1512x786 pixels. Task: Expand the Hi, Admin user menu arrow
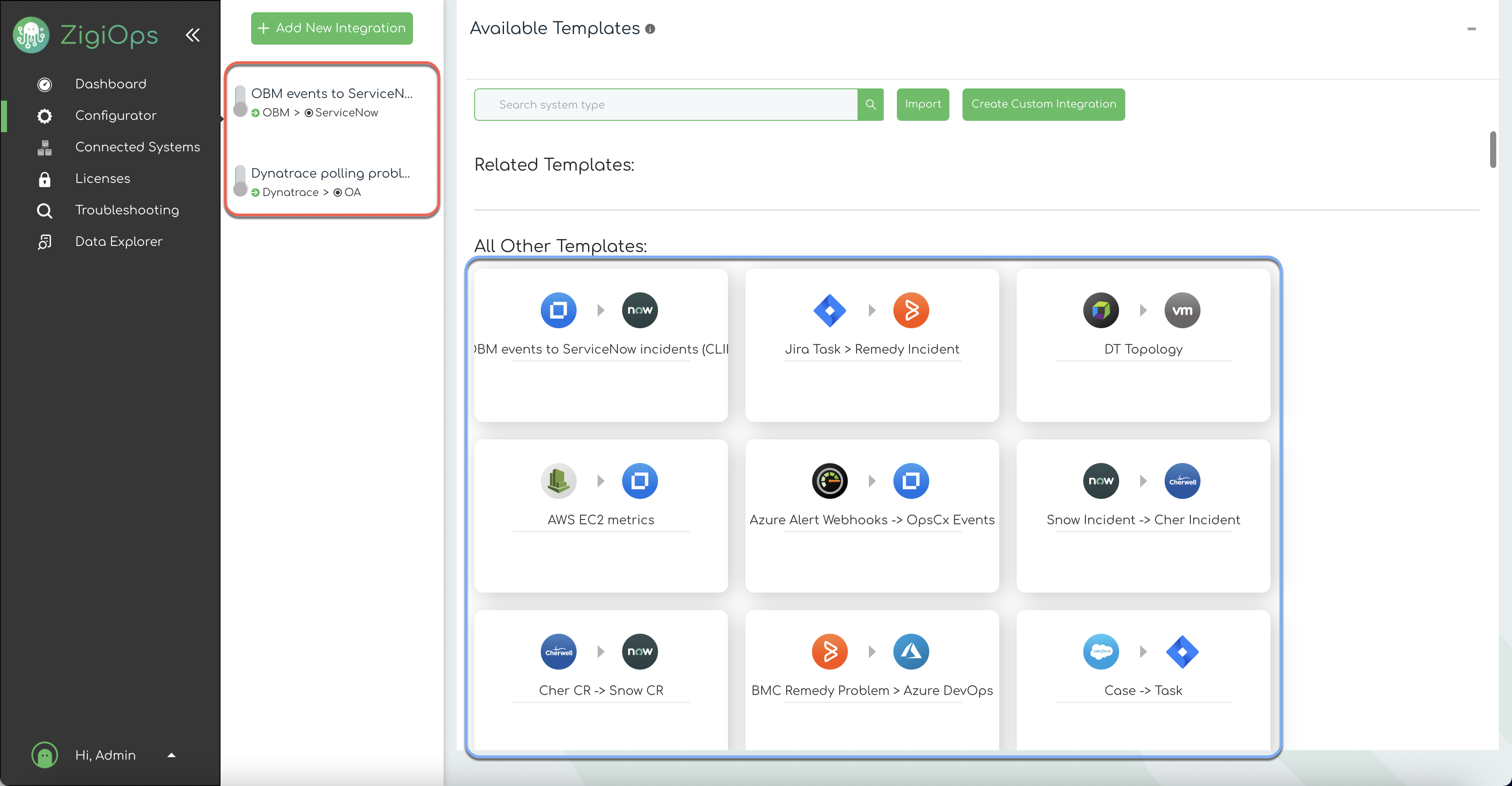pyautogui.click(x=171, y=755)
